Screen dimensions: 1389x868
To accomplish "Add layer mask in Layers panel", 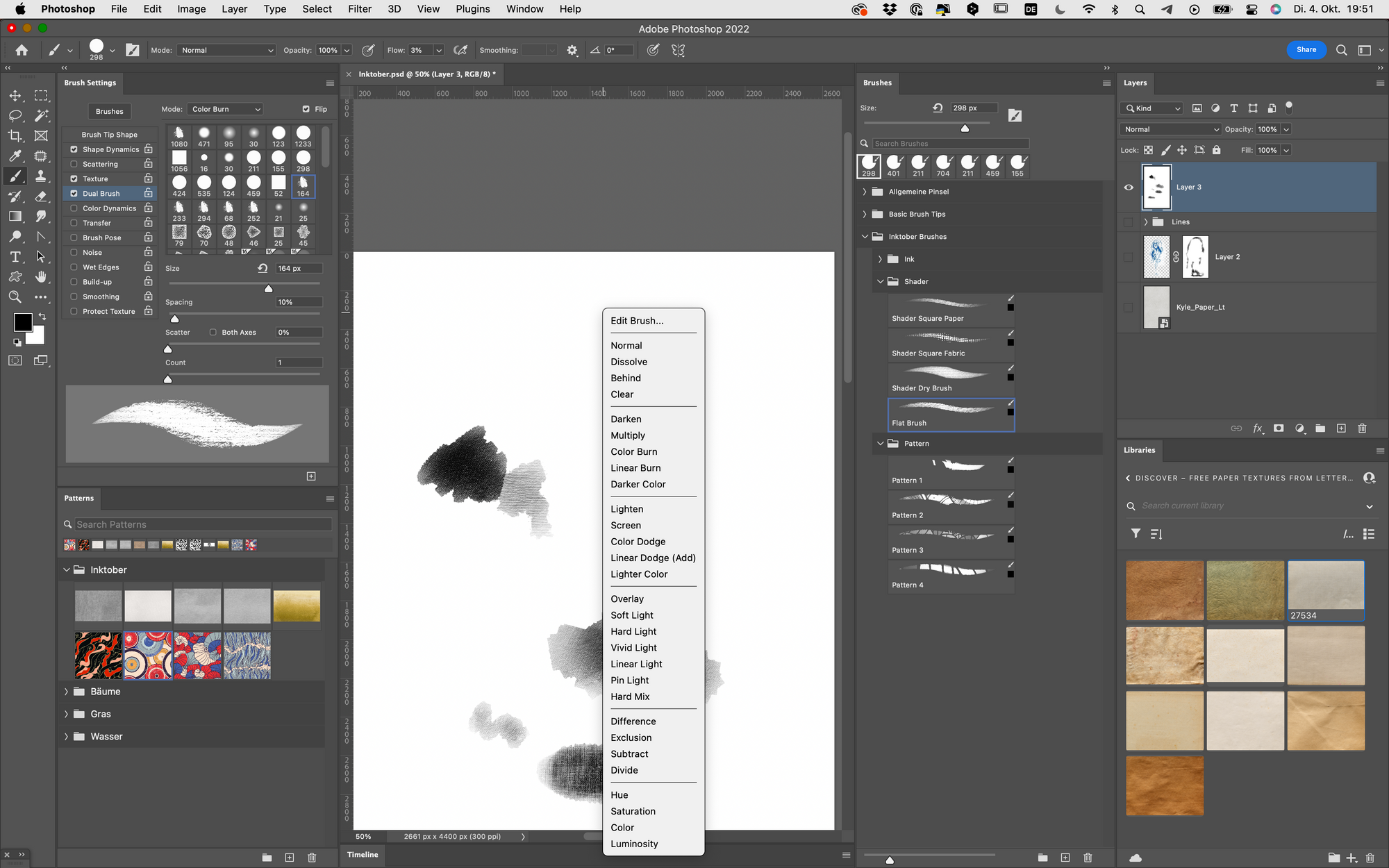I will (x=1279, y=428).
